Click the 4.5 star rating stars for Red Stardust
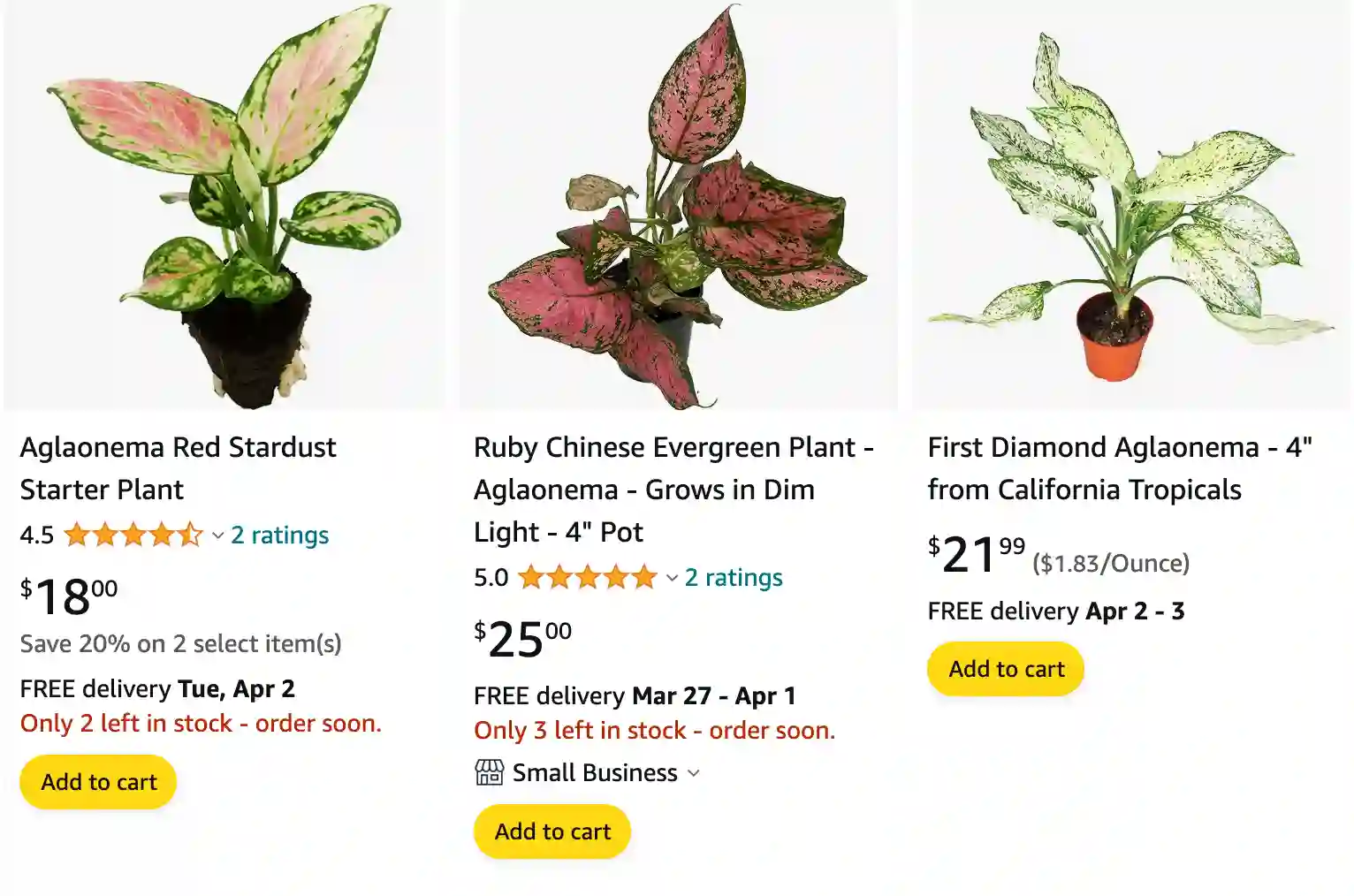 click(133, 535)
